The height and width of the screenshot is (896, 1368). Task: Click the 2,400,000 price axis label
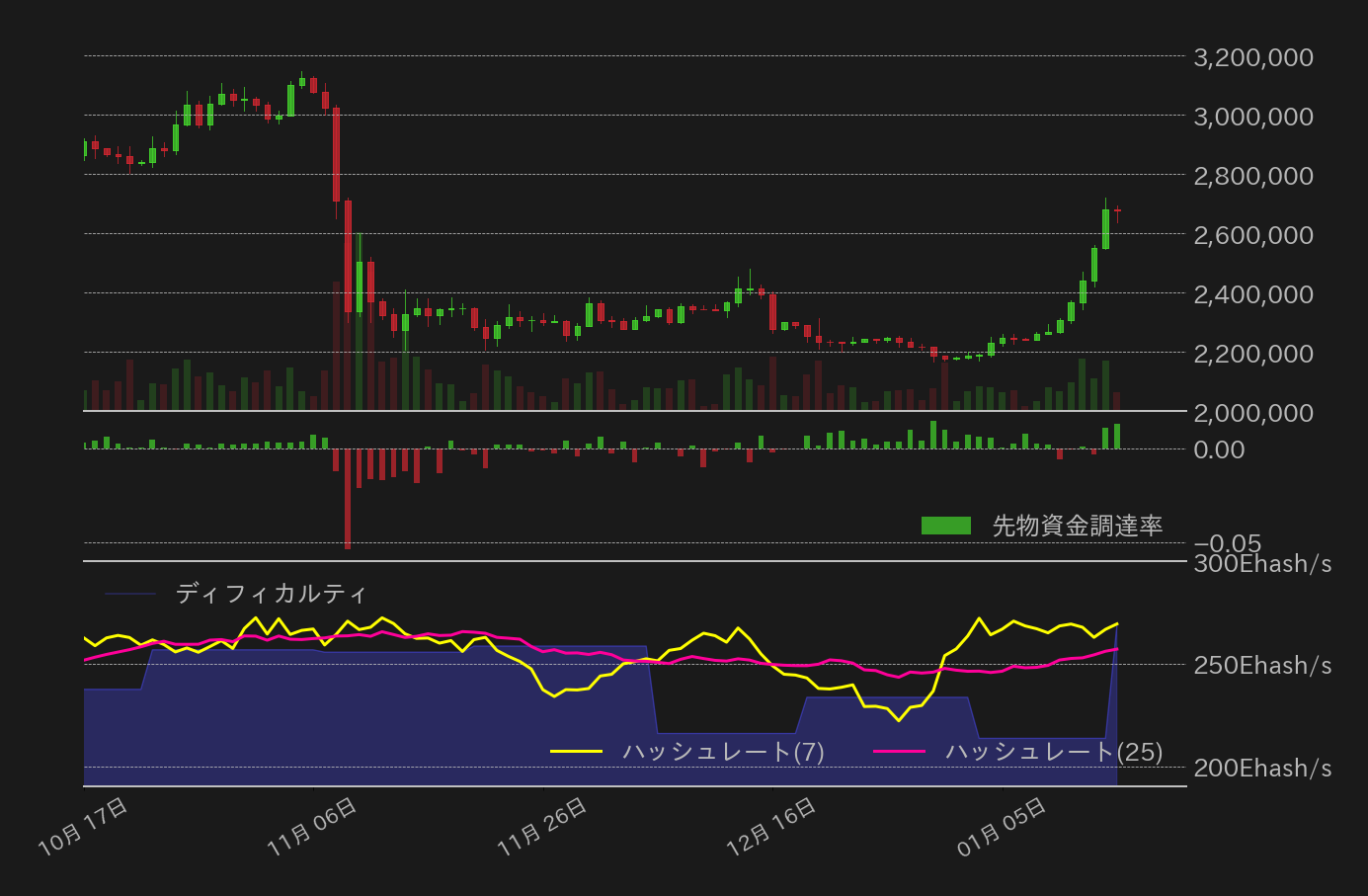point(1253,294)
